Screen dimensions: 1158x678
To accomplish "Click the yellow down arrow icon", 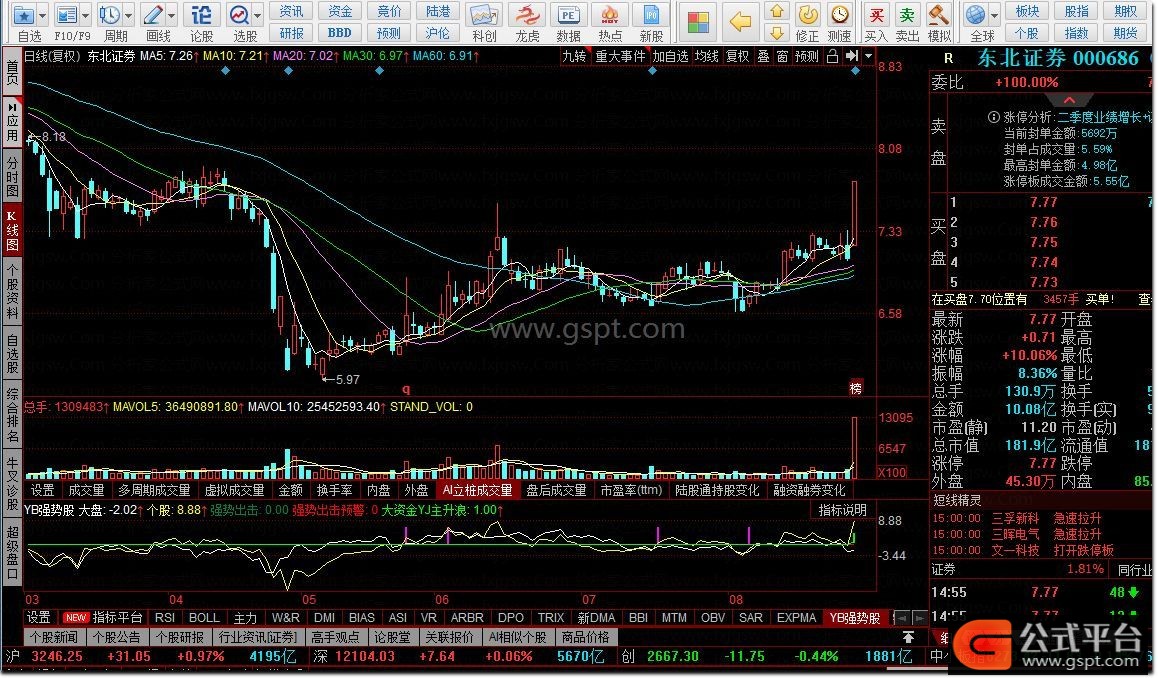I will click(776, 32).
